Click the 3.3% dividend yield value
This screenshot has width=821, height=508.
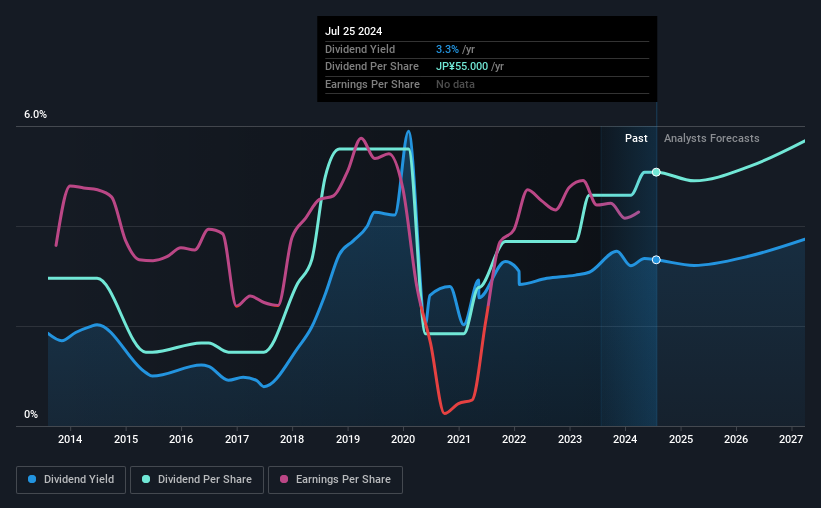447,49
